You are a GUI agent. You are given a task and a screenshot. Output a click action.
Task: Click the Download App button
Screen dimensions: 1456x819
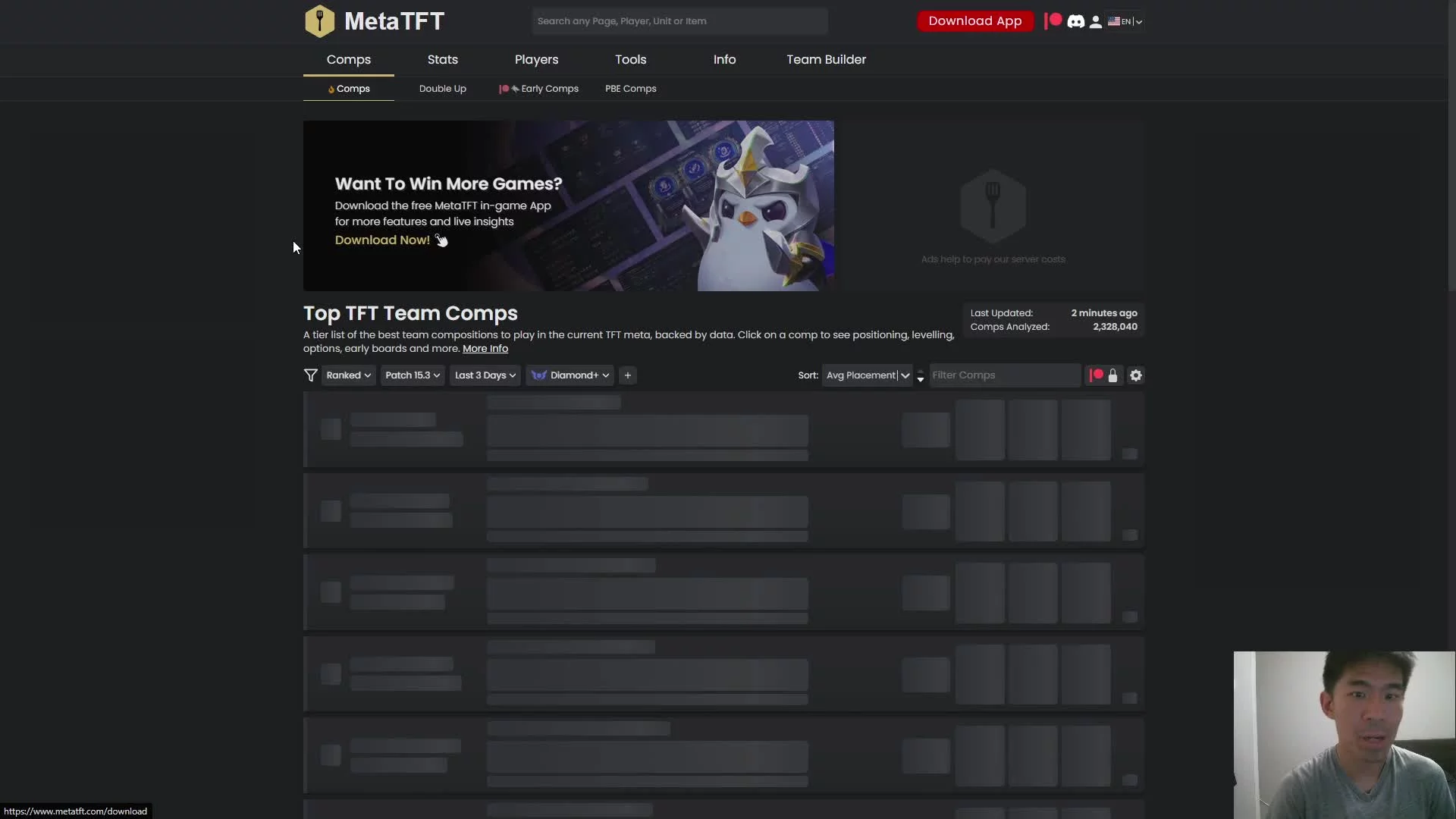click(x=975, y=21)
